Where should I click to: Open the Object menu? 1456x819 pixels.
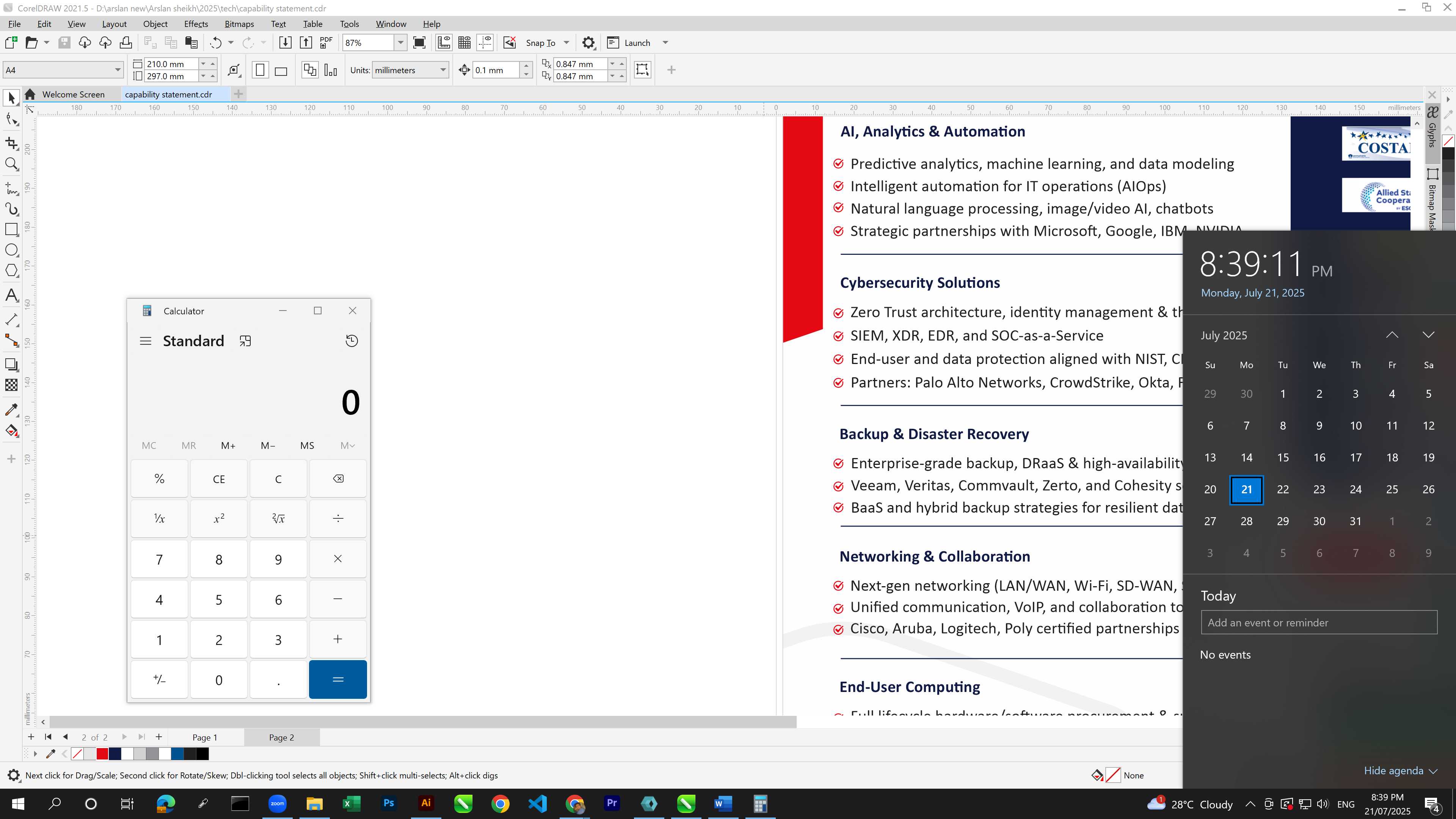(155, 24)
